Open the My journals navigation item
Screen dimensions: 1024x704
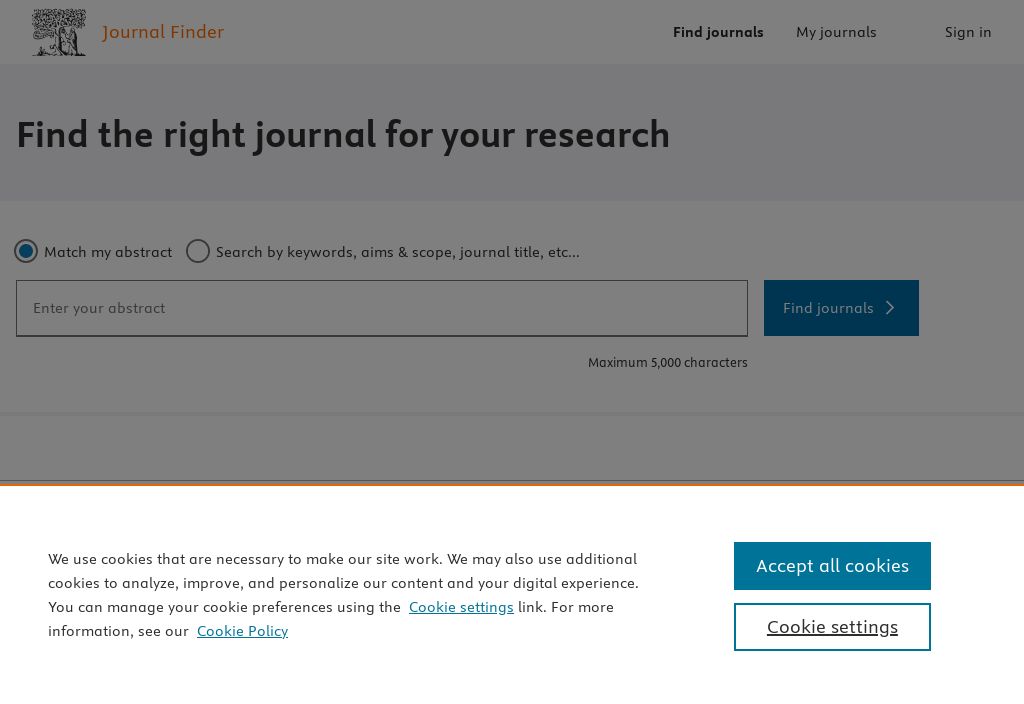pyautogui.click(x=836, y=32)
